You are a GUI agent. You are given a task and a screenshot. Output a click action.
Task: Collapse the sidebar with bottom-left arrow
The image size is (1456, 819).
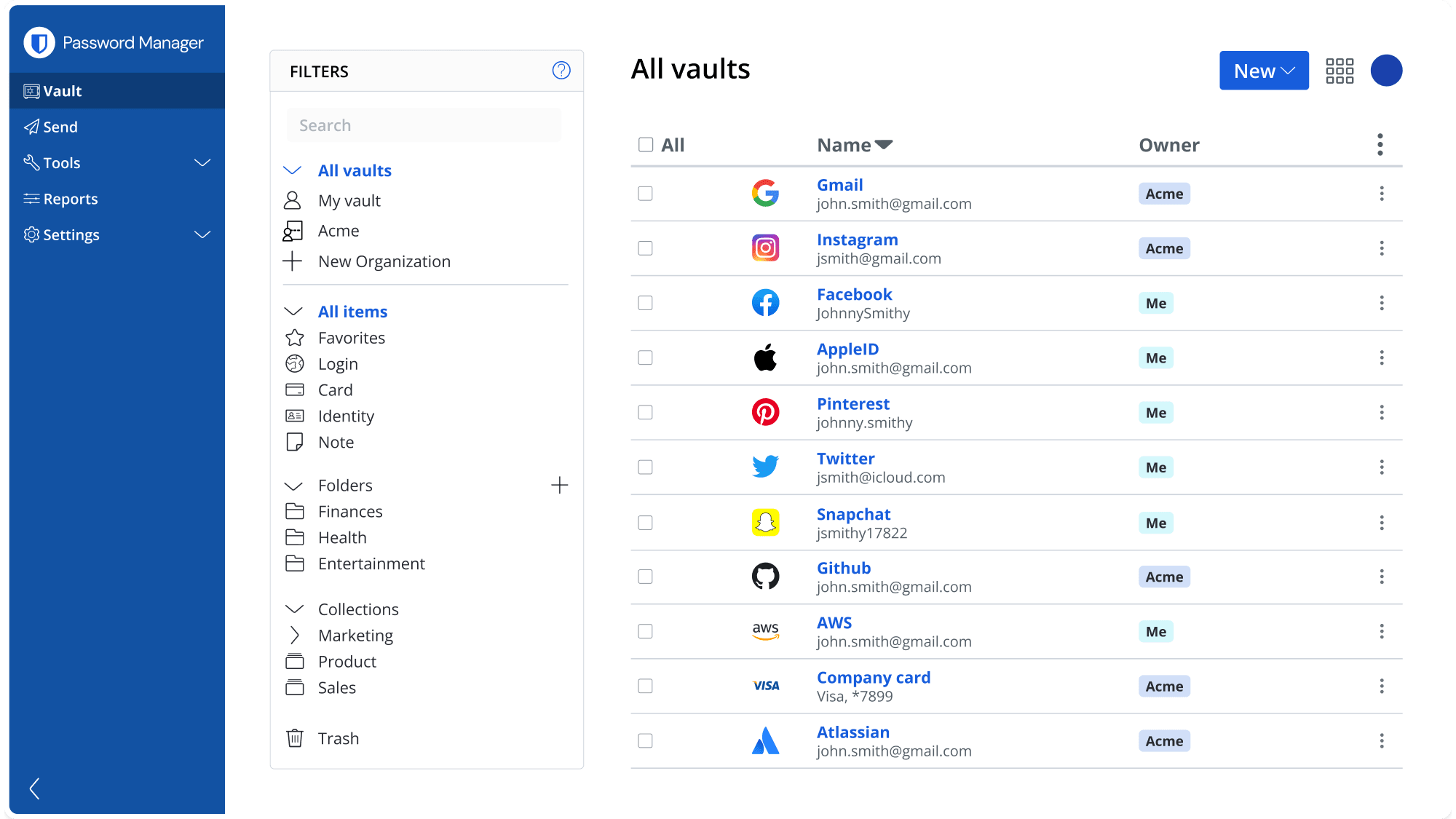pos(34,788)
